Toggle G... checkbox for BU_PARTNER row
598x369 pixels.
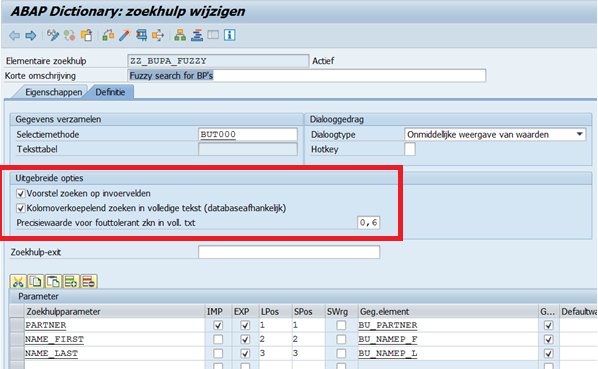(x=548, y=325)
